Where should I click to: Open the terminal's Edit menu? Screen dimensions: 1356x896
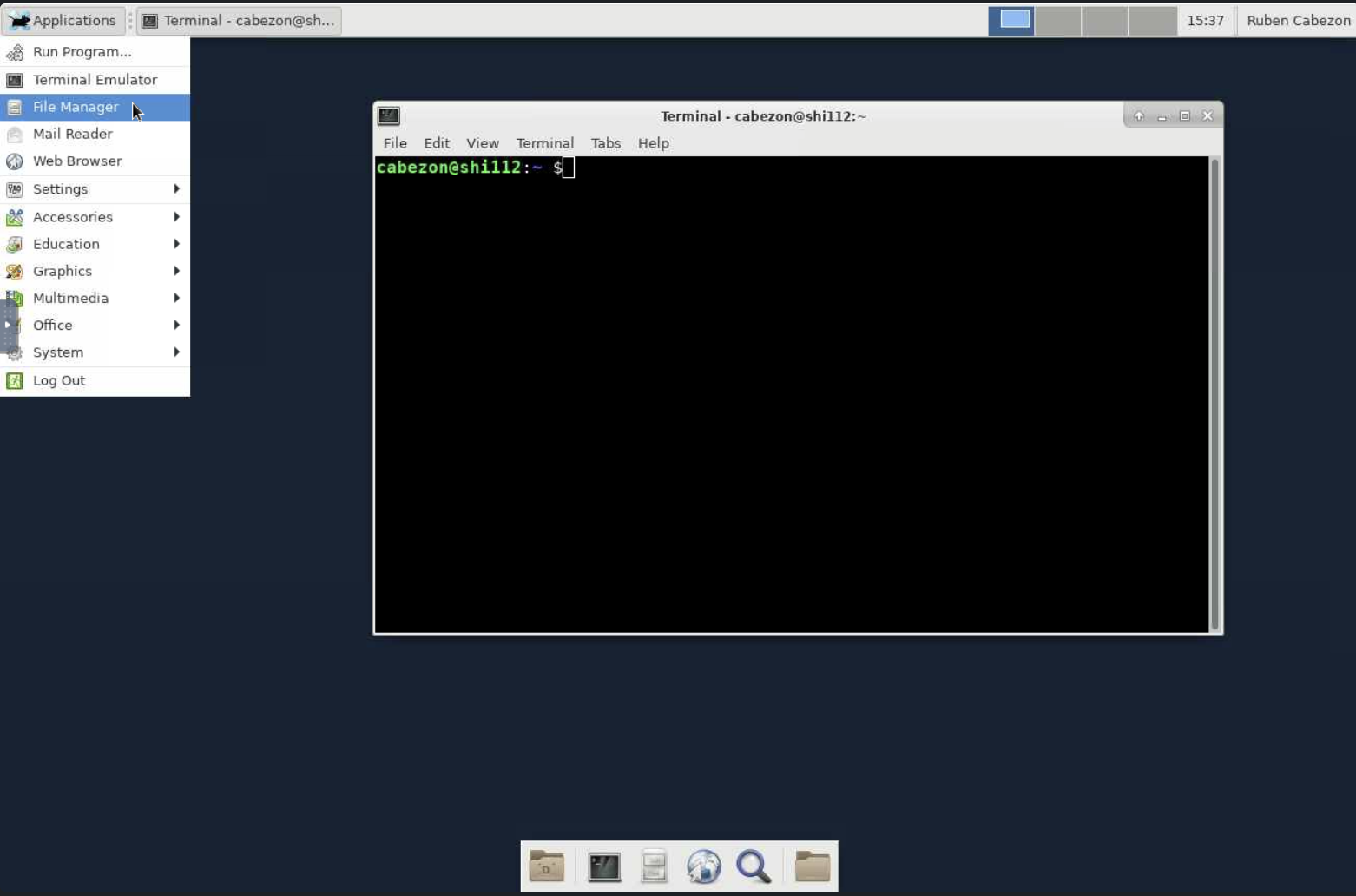[x=436, y=143]
